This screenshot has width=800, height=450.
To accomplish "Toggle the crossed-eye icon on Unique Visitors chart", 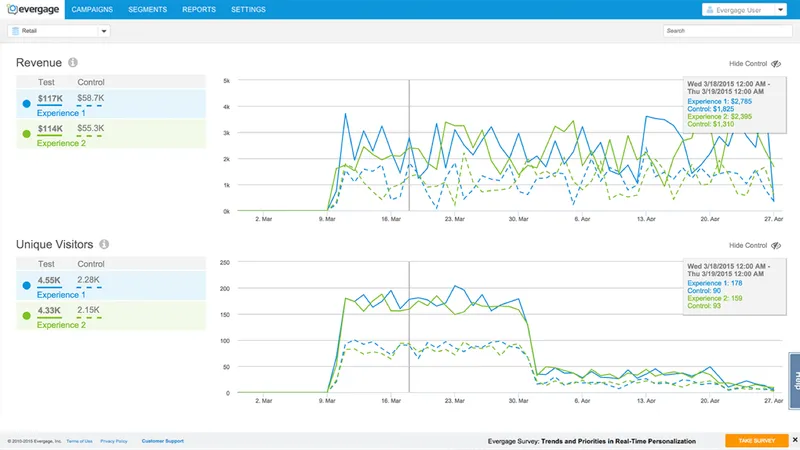I will coord(776,245).
